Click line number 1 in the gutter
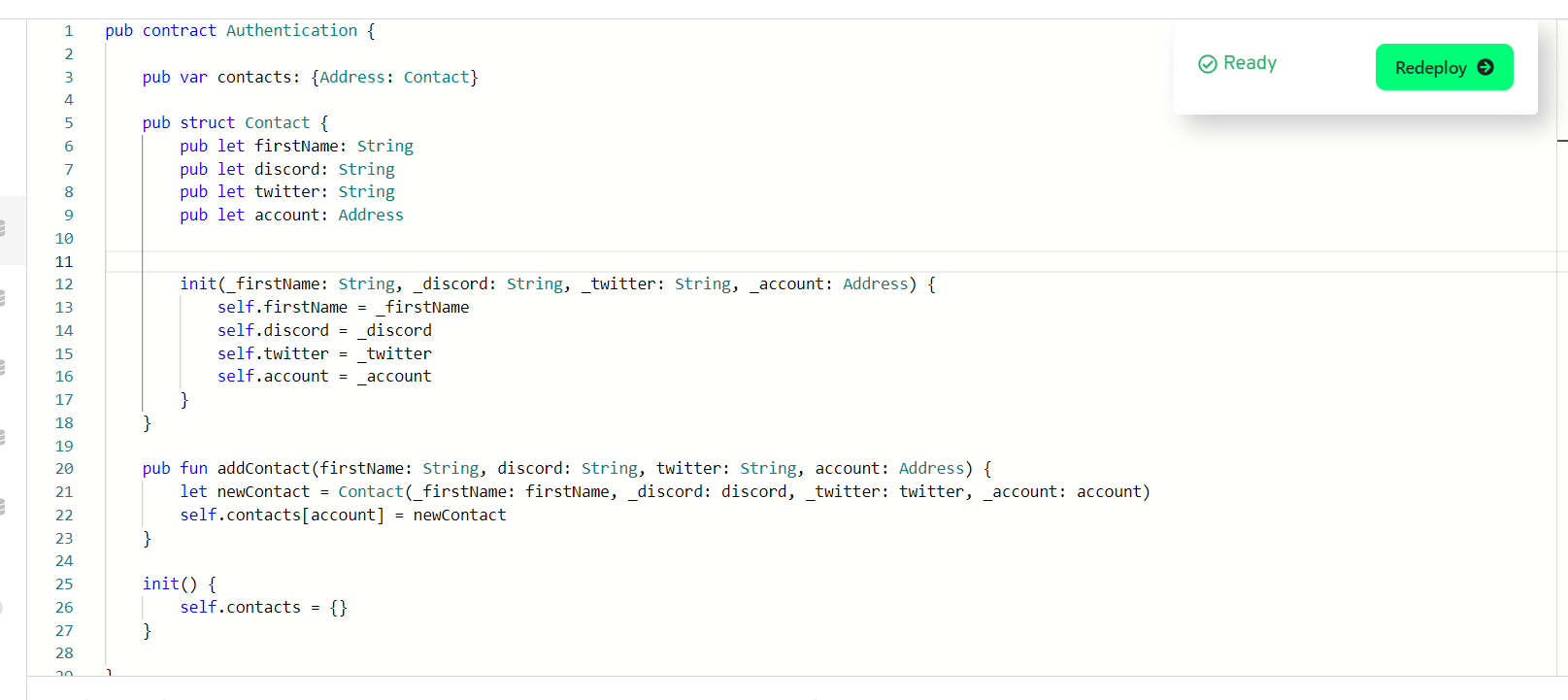This screenshot has width=1568, height=700. click(69, 31)
